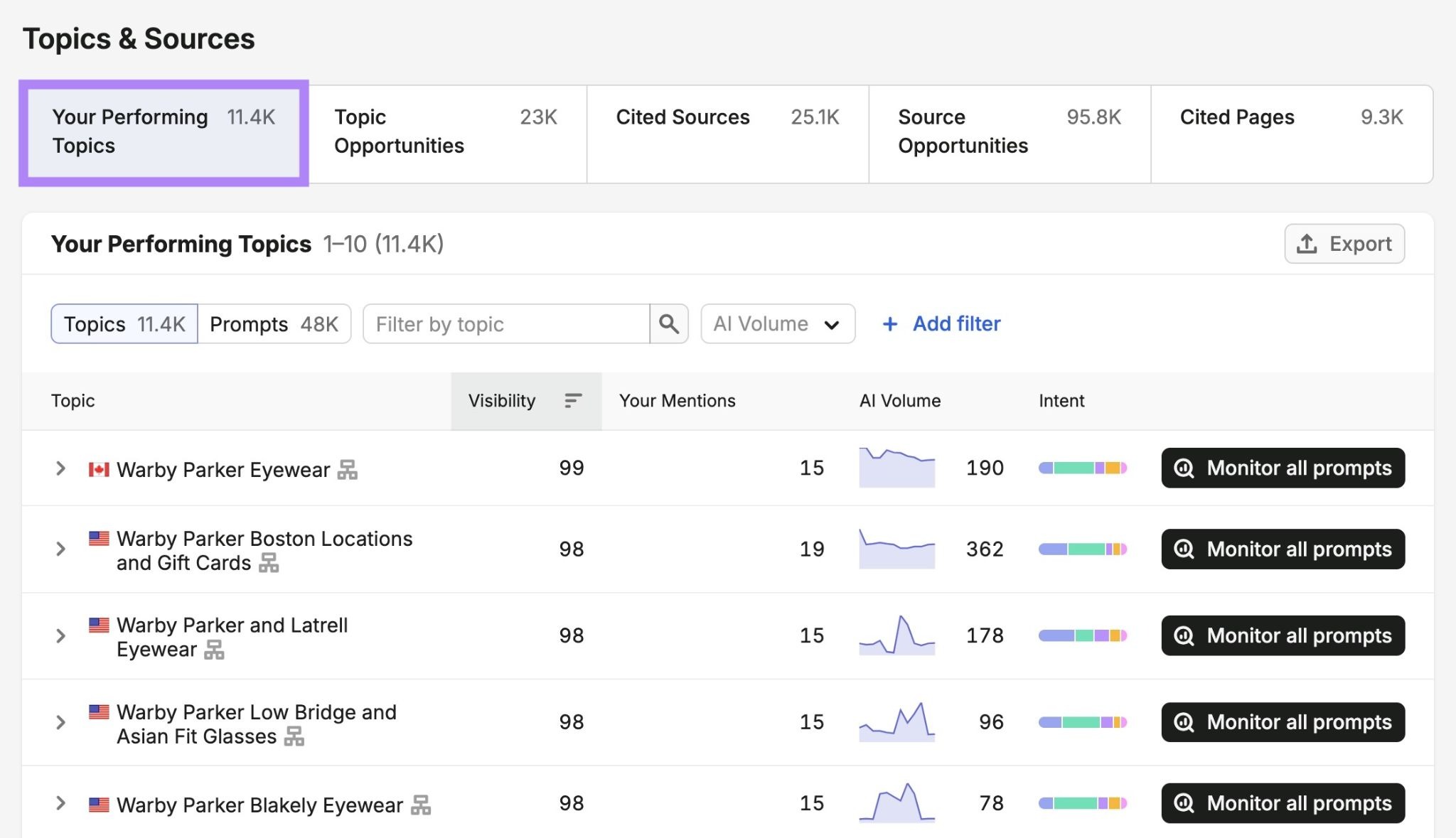Click the Add filter link
Viewport: 1456px width, 838px height.
point(941,324)
